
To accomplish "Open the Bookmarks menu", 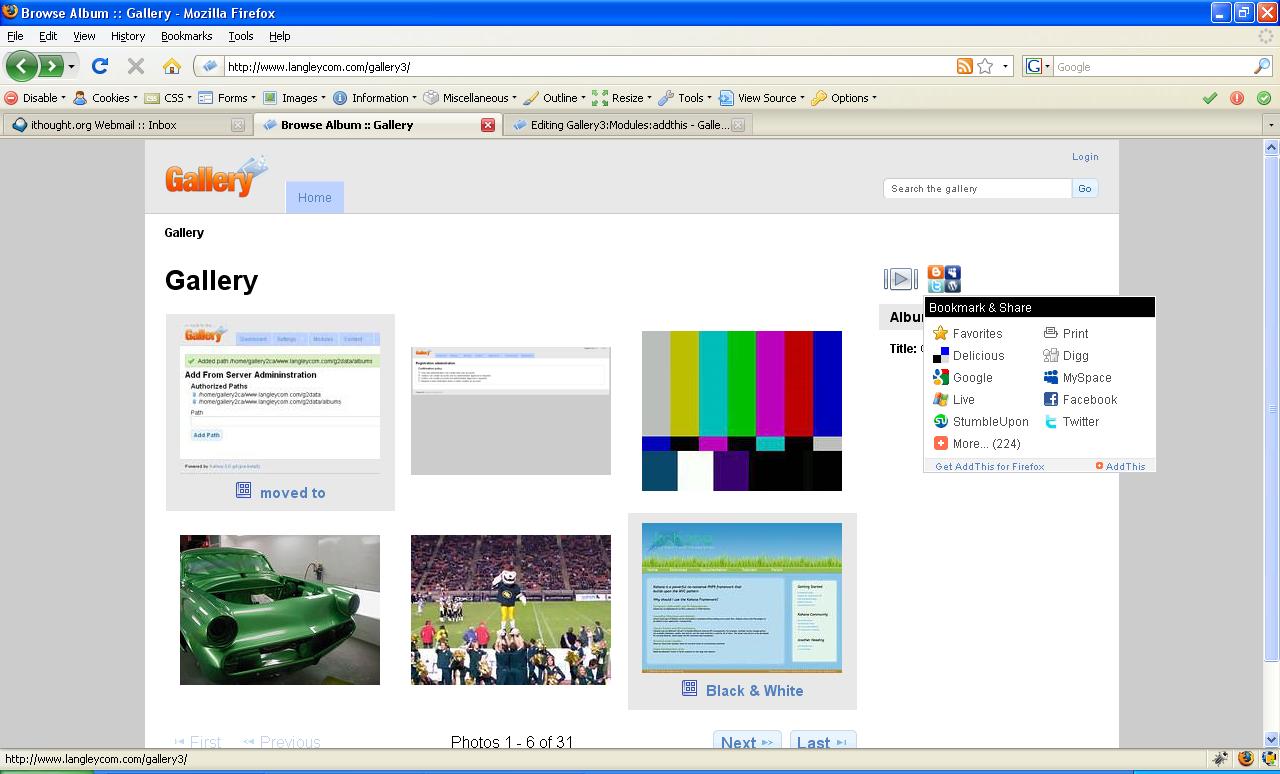I will pos(186,36).
